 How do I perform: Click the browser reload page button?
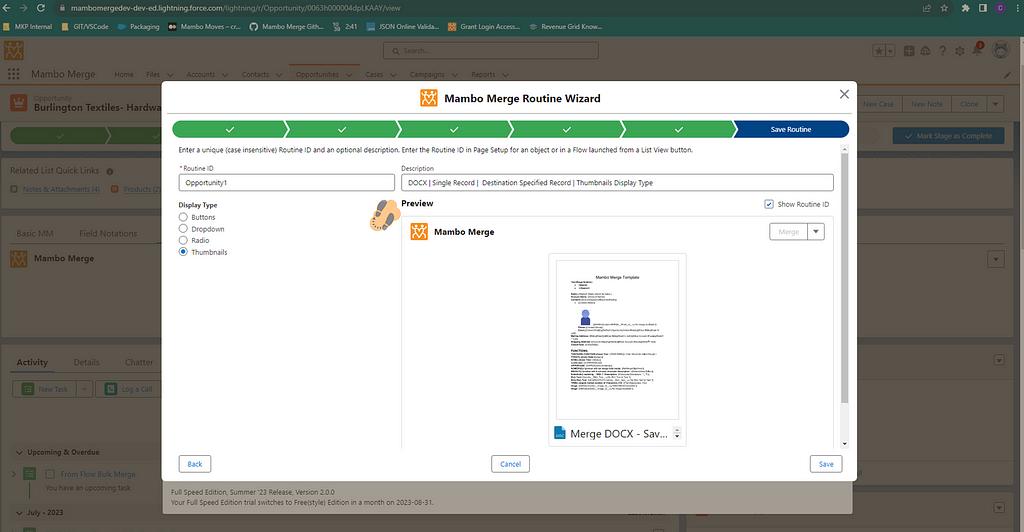pos(44,7)
